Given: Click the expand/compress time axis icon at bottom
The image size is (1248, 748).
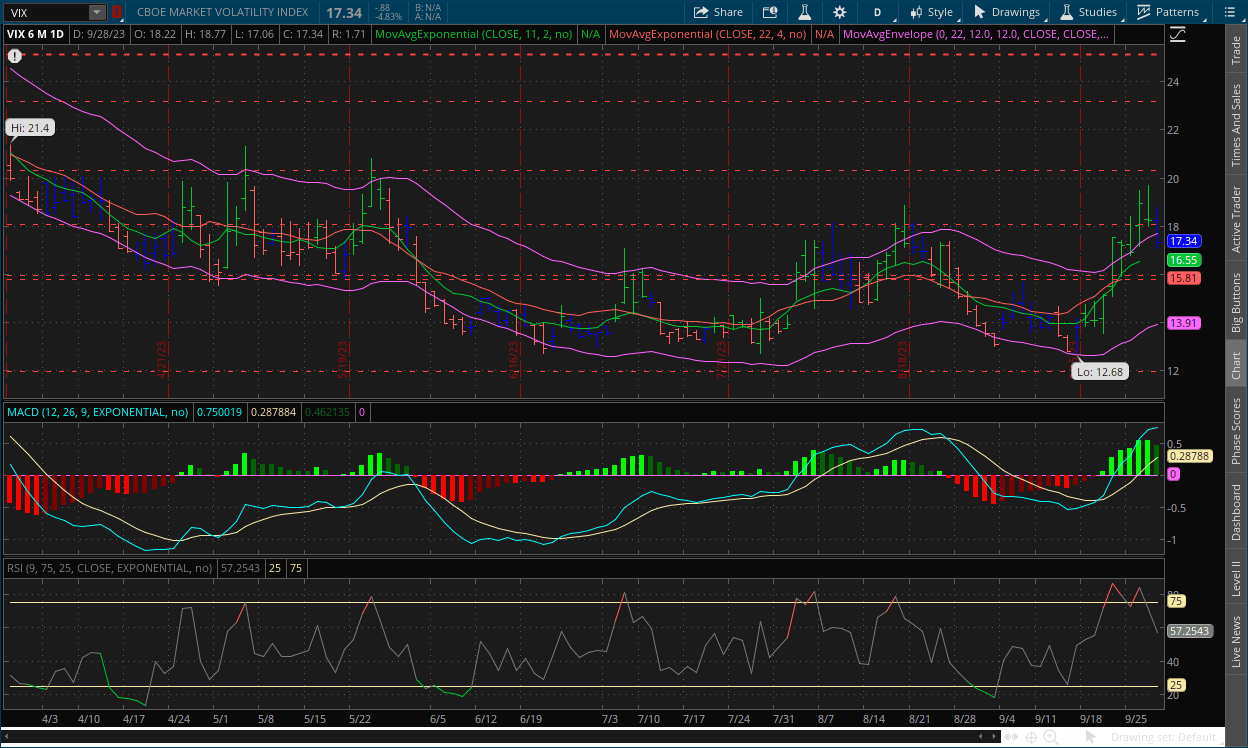Looking at the screenshot, I should click(x=1011, y=737).
